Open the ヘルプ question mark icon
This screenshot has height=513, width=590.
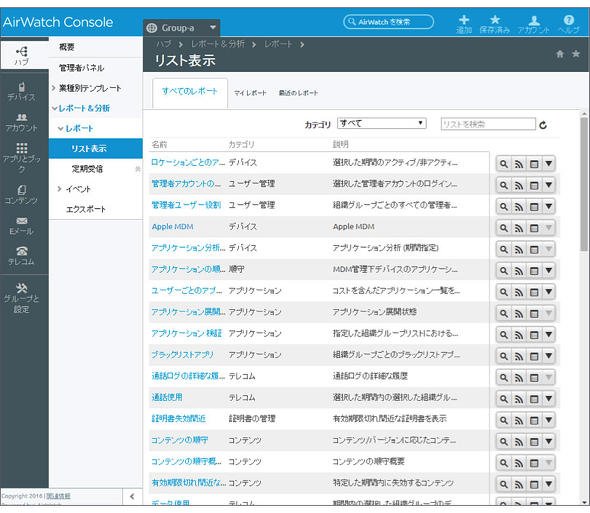click(x=569, y=24)
